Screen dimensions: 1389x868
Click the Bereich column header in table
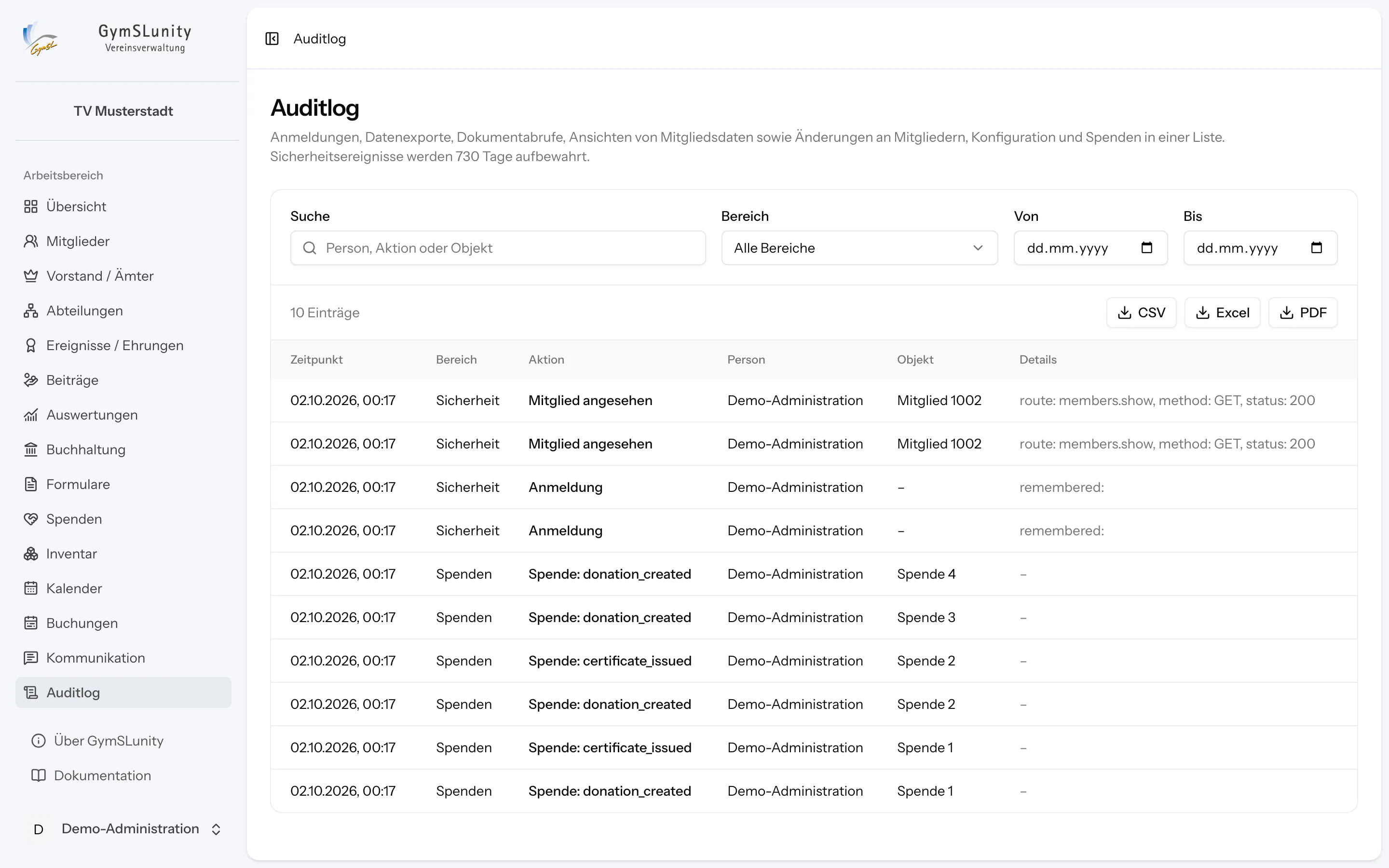(x=456, y=359)
